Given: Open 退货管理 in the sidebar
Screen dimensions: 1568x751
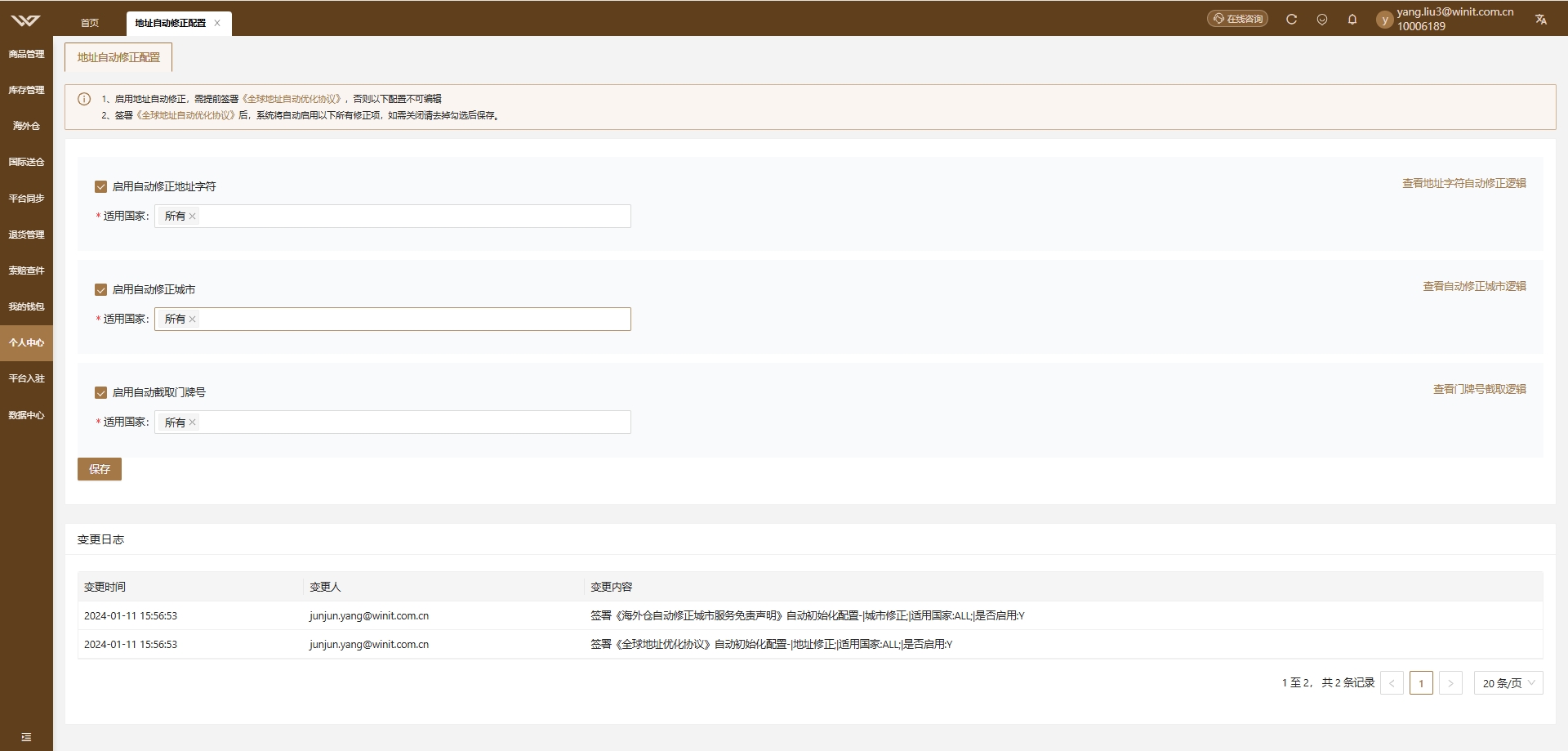Looking at the screenshot, I should 26,235.
